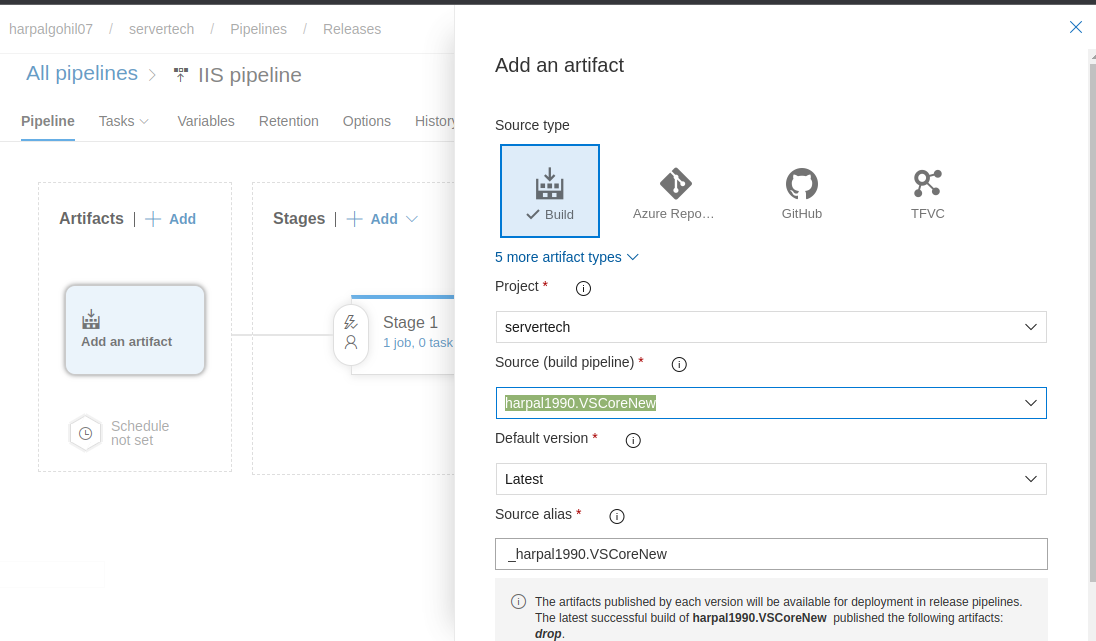Click the Schedule not set clock icon

click(x=85, y=433)
